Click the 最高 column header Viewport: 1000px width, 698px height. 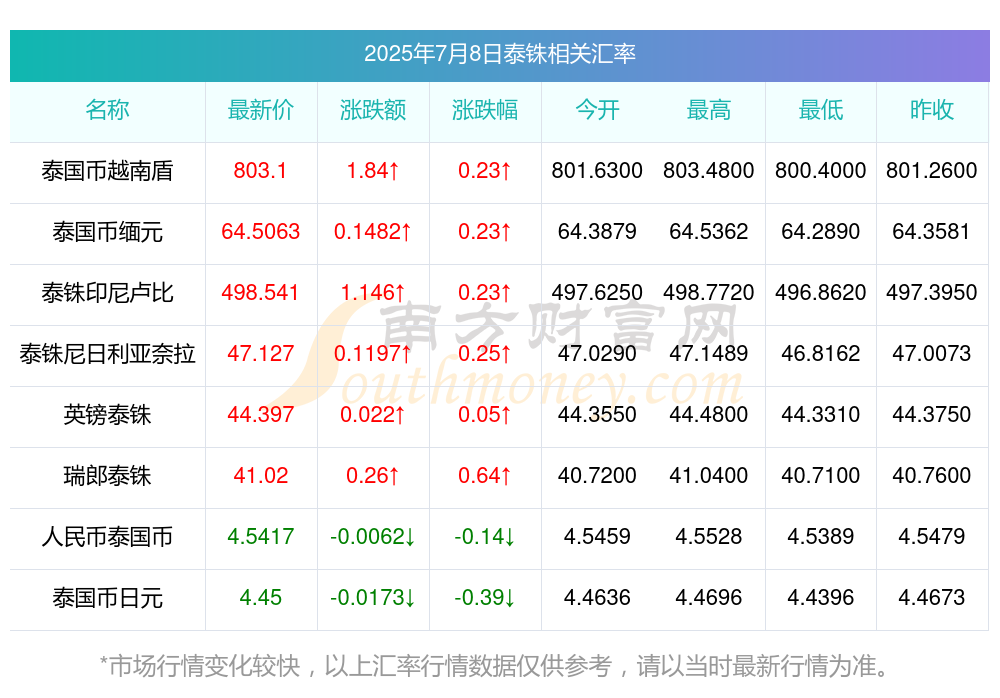[x=709, y=110]
